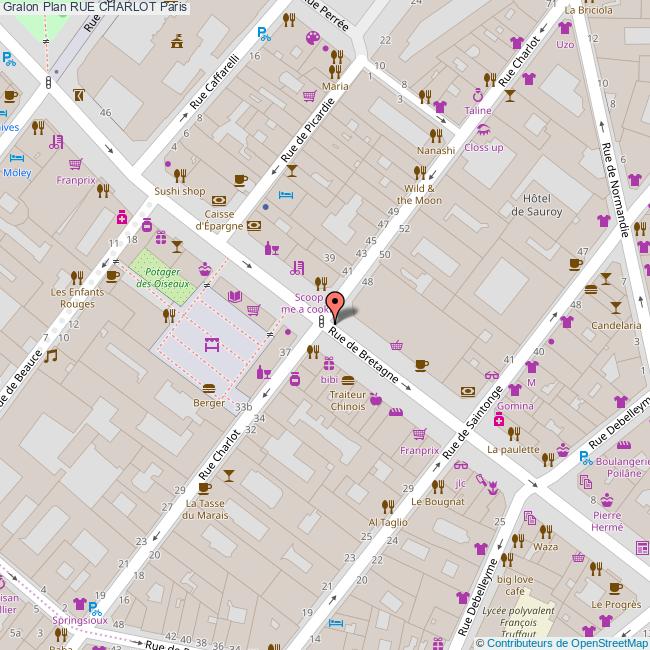Click the red location marker pin
Screen dimensions: 650x650
click(x=336, y=305)
